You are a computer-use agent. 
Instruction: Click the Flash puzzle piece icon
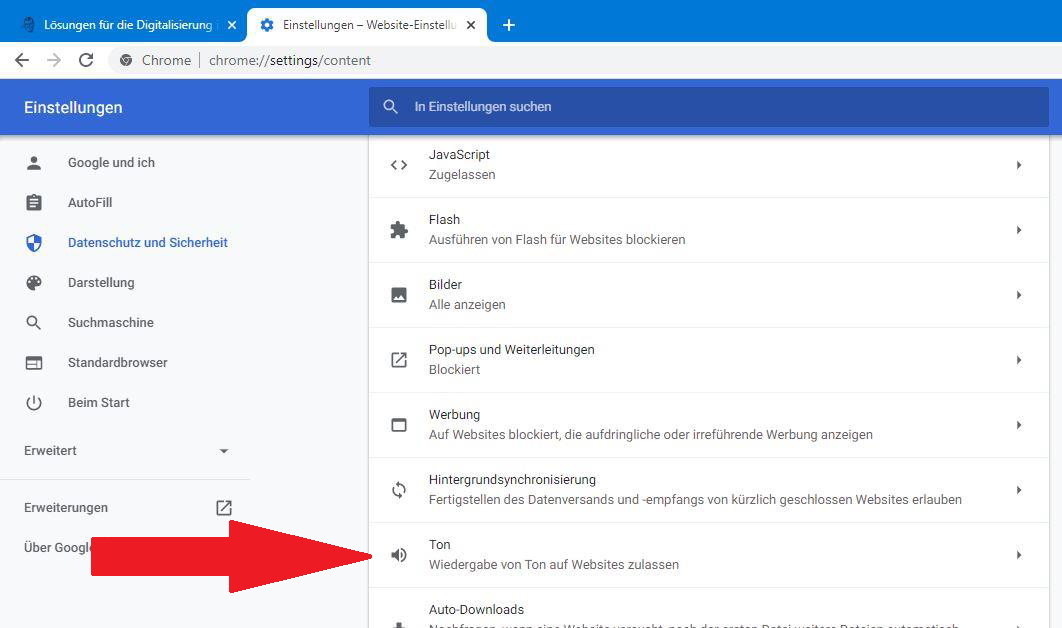[x=399, y=230]
